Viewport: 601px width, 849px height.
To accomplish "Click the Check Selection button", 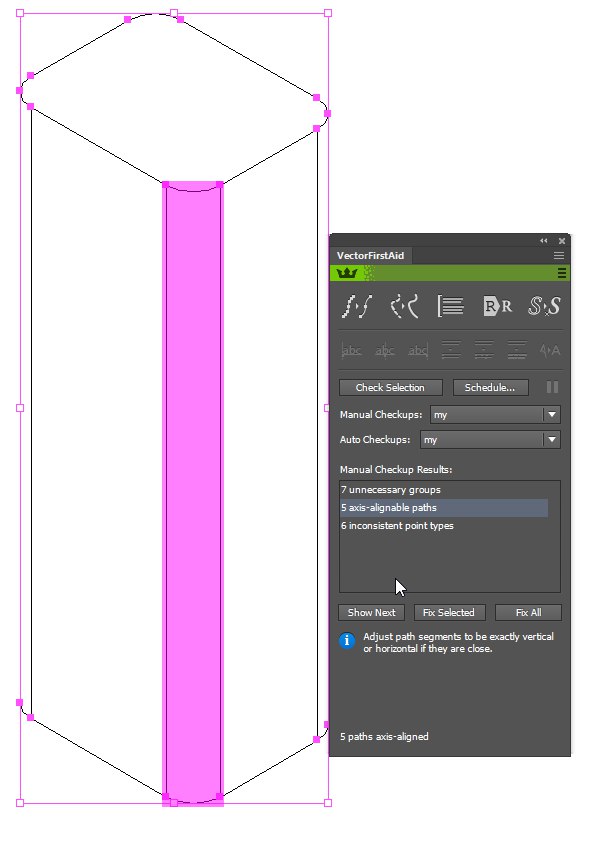I will coord(390,387).
